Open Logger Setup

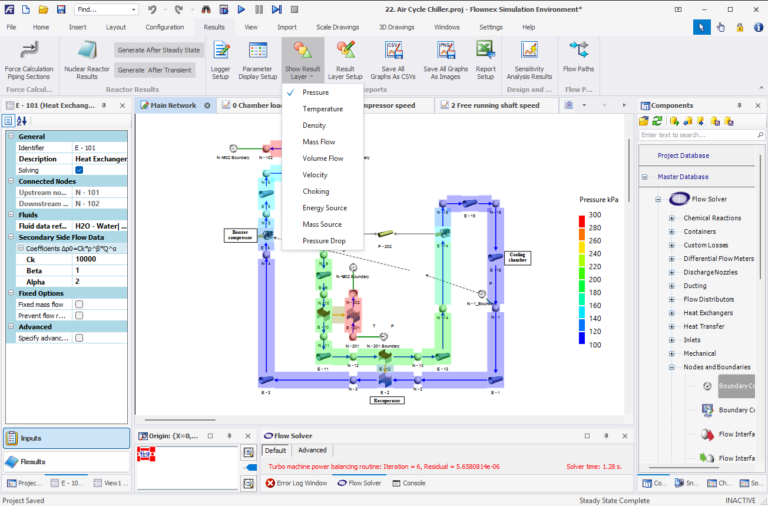(x=220, y=61)
